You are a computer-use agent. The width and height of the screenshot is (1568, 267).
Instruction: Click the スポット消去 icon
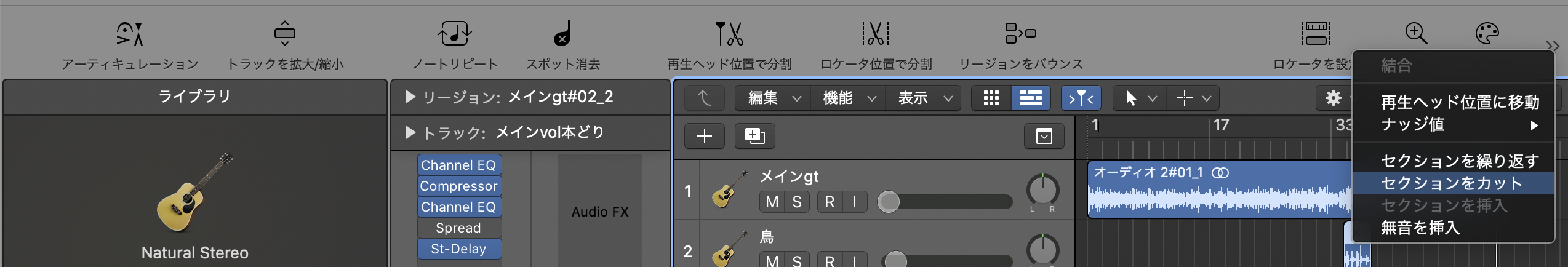(x=562, y=34)
